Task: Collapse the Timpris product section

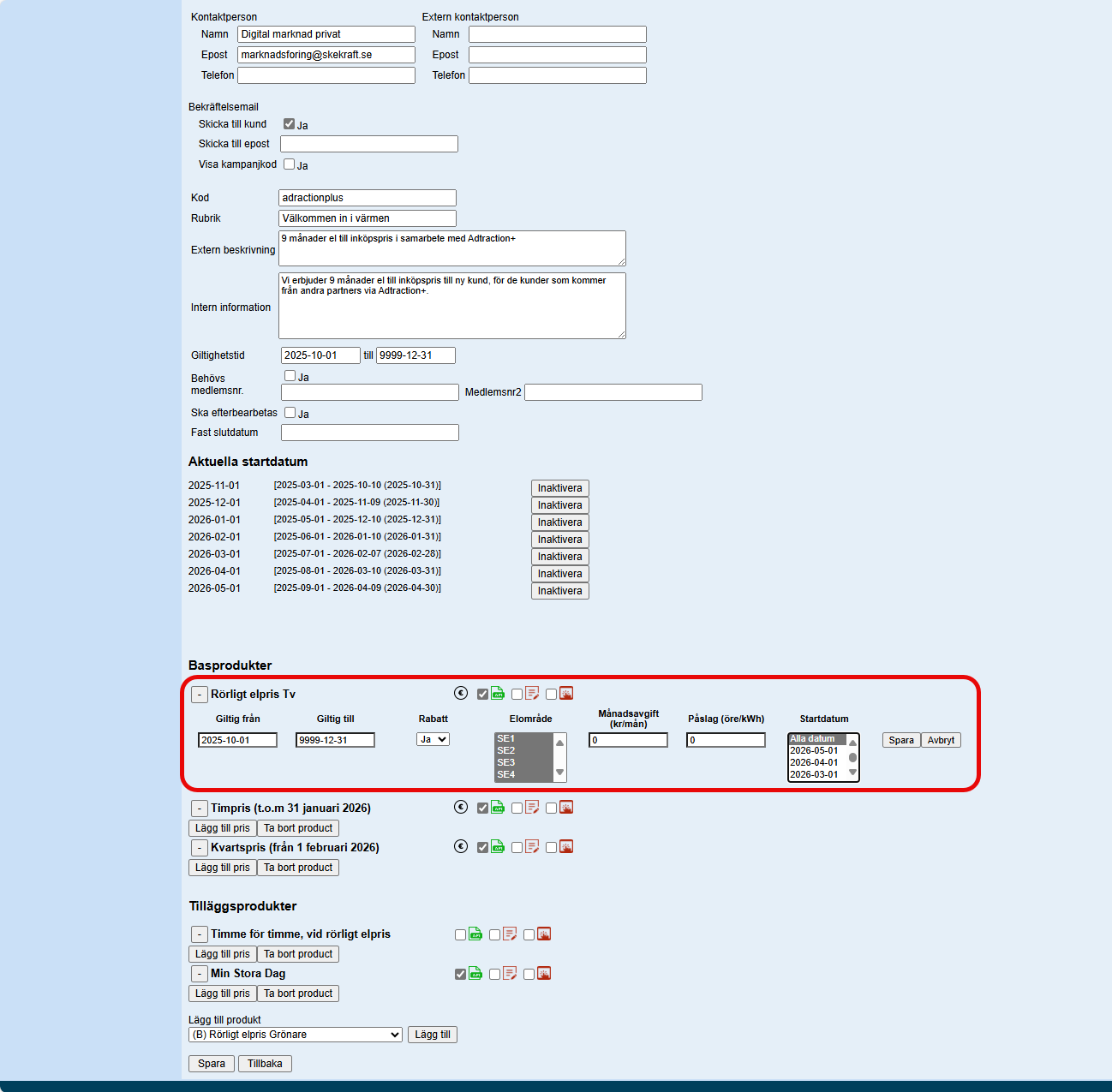Action: 199,809
